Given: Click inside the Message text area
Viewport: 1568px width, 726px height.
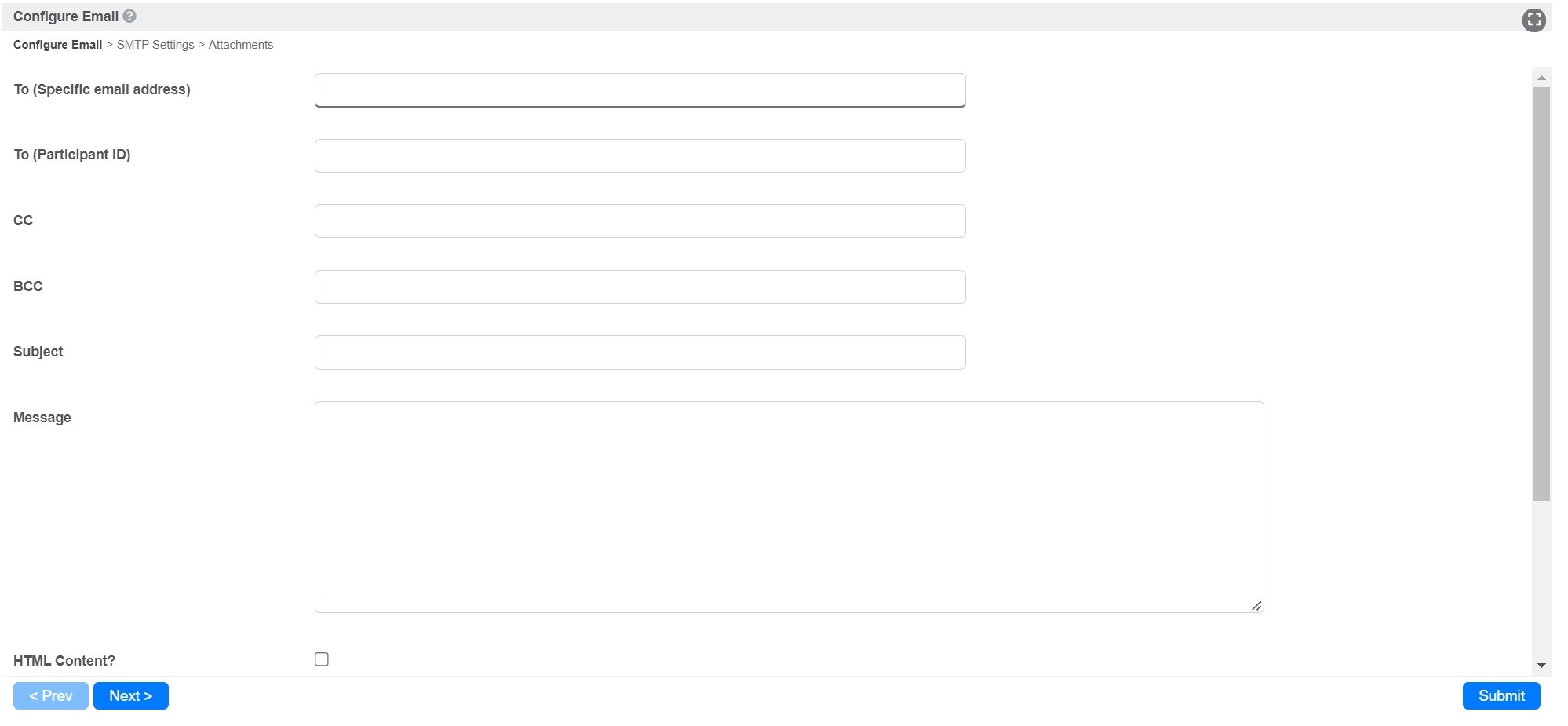Looking at the screenshot, I should 789,506.
